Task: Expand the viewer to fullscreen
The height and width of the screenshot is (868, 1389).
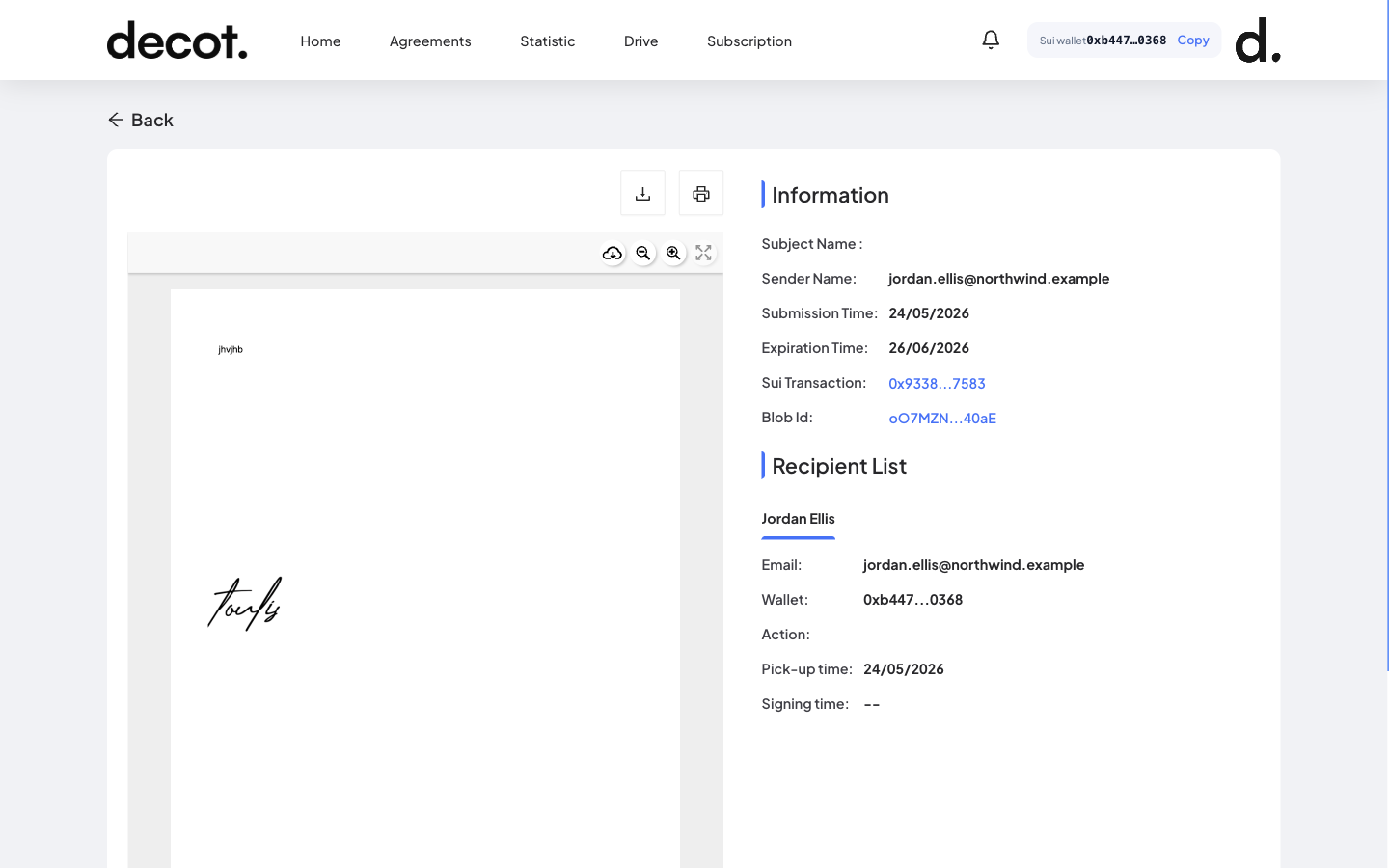Action: point(704,253)
